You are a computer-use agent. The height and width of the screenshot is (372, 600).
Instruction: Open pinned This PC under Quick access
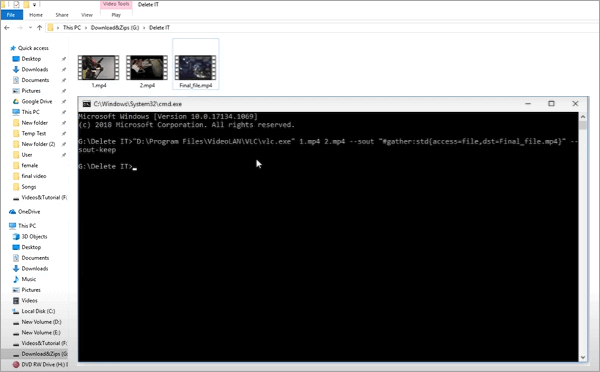coord(30,112)
